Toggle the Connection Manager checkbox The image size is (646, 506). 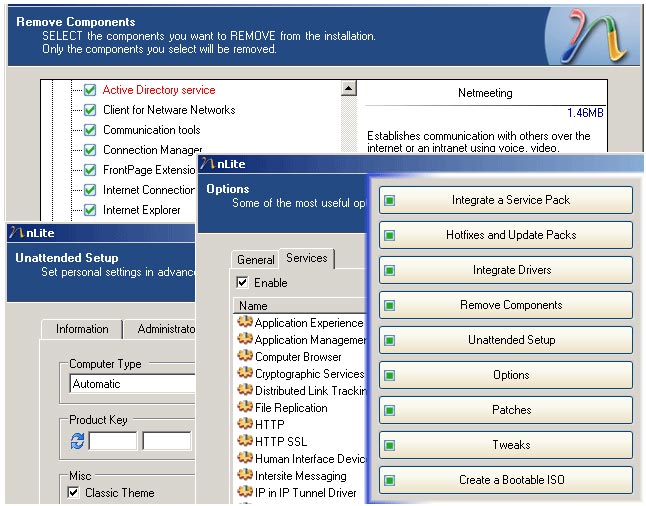90,150
